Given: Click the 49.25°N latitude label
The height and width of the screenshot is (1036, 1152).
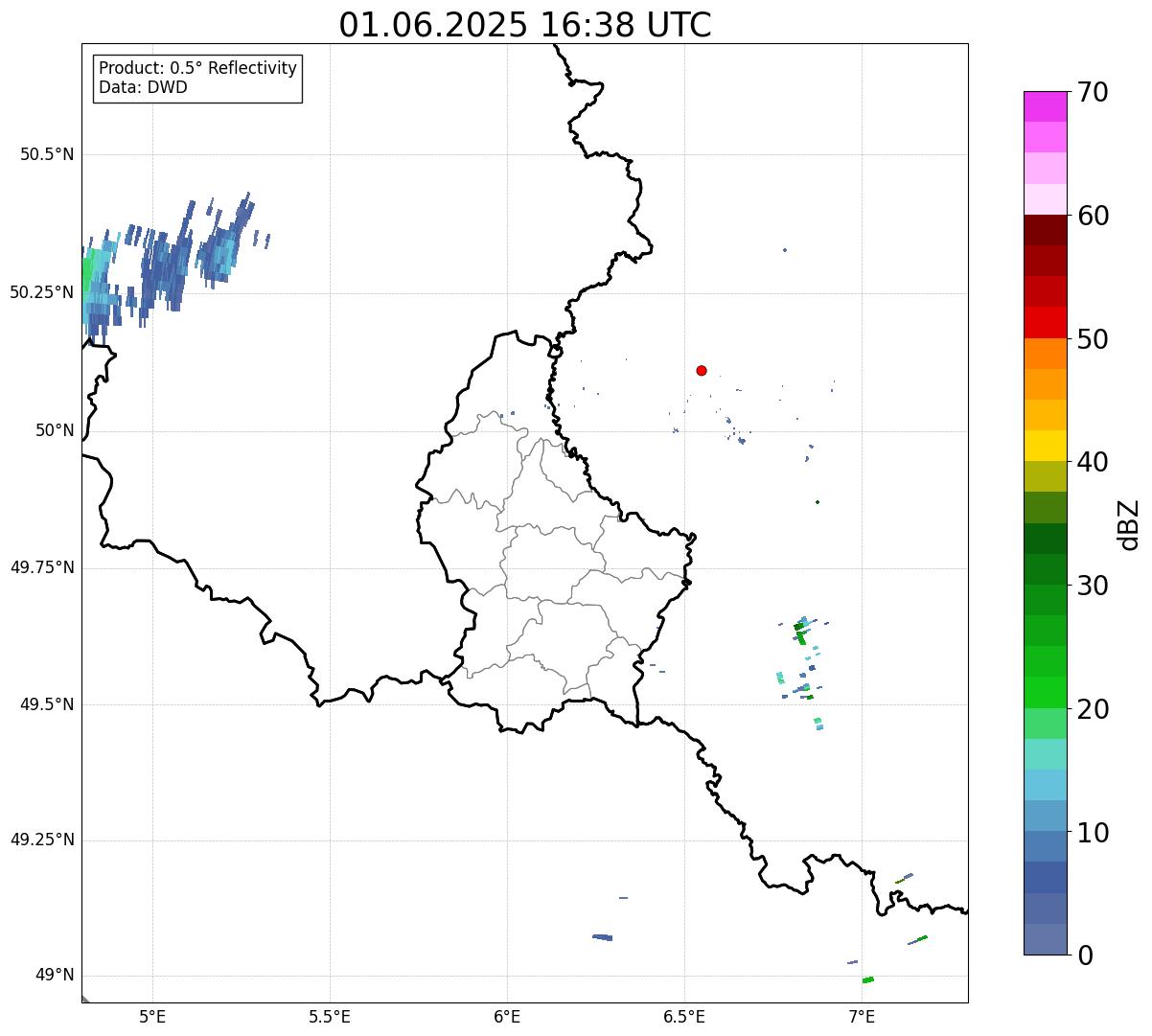Looking at the screenshot, I should [x=42, y=840].
